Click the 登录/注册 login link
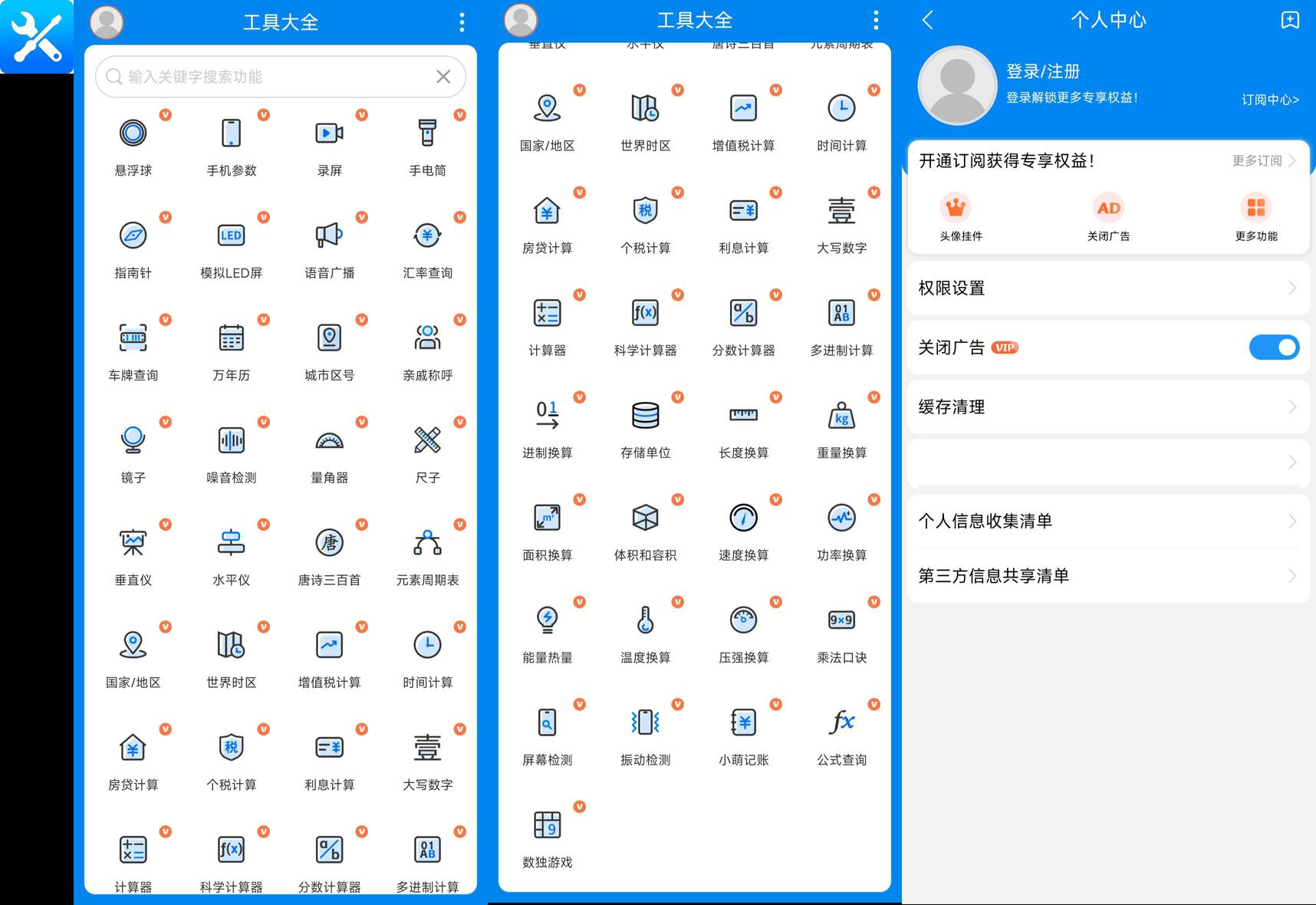The image size is (1316, 905). 1043,71
